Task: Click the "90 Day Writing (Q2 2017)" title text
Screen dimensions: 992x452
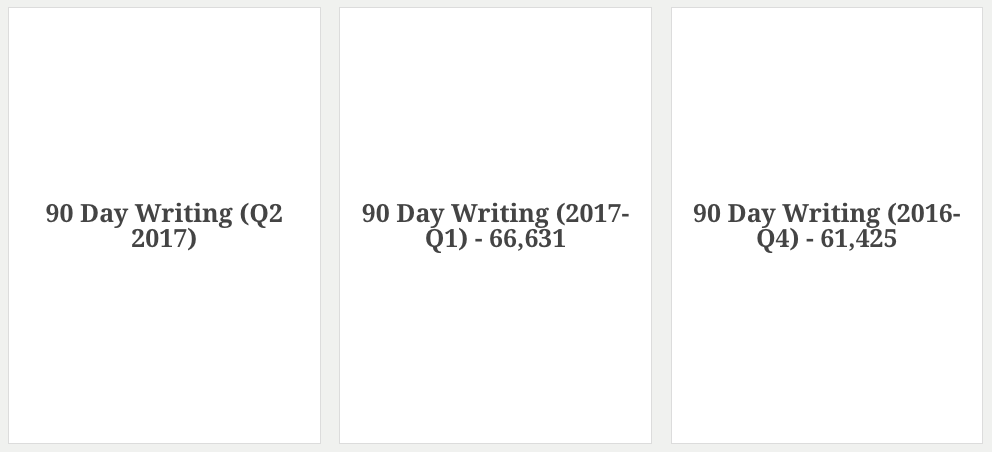Action: click(164, 226)
